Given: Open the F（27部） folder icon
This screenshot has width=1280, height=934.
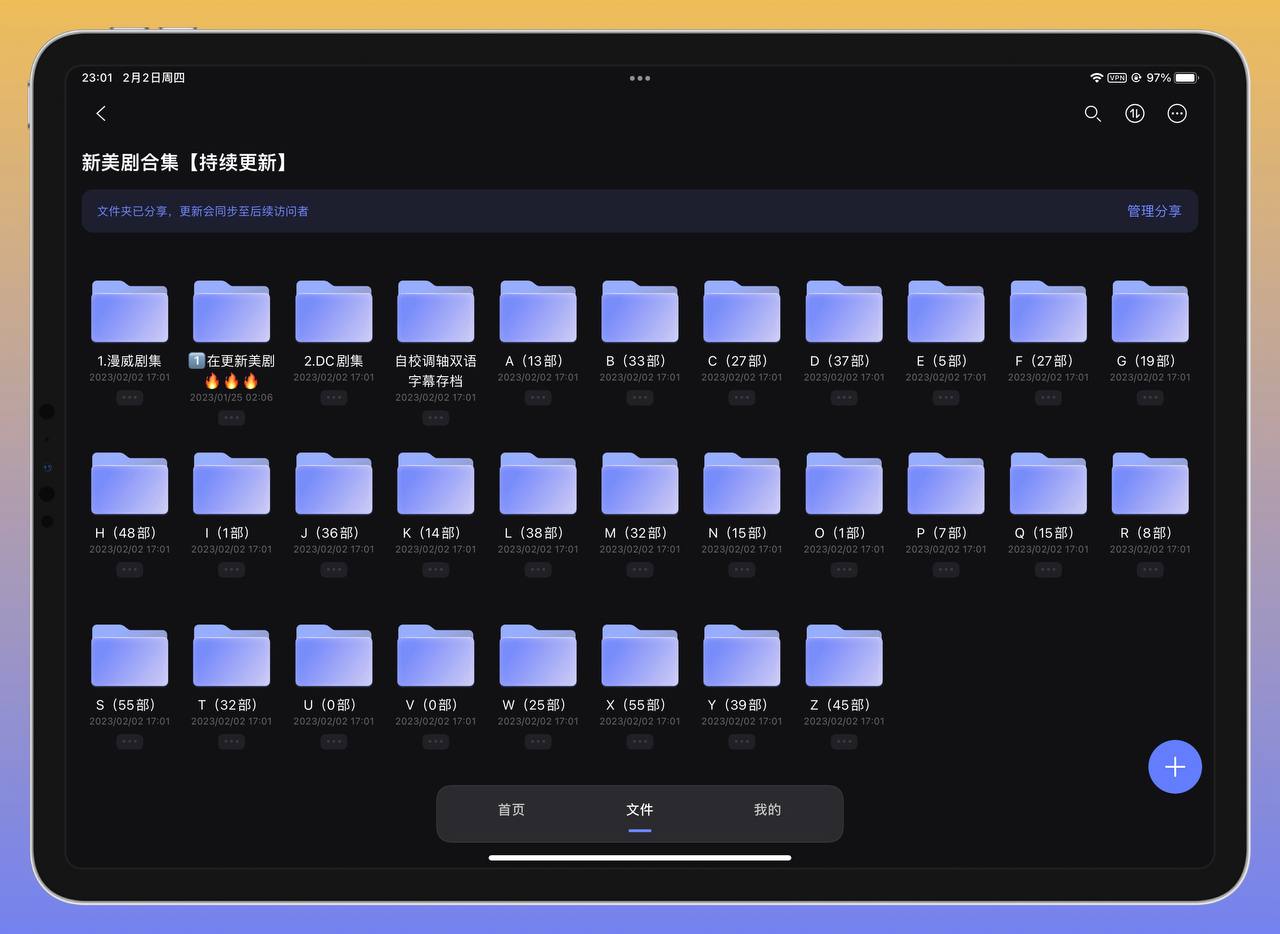Looking at the screenshot, I should coord(1048,311).
